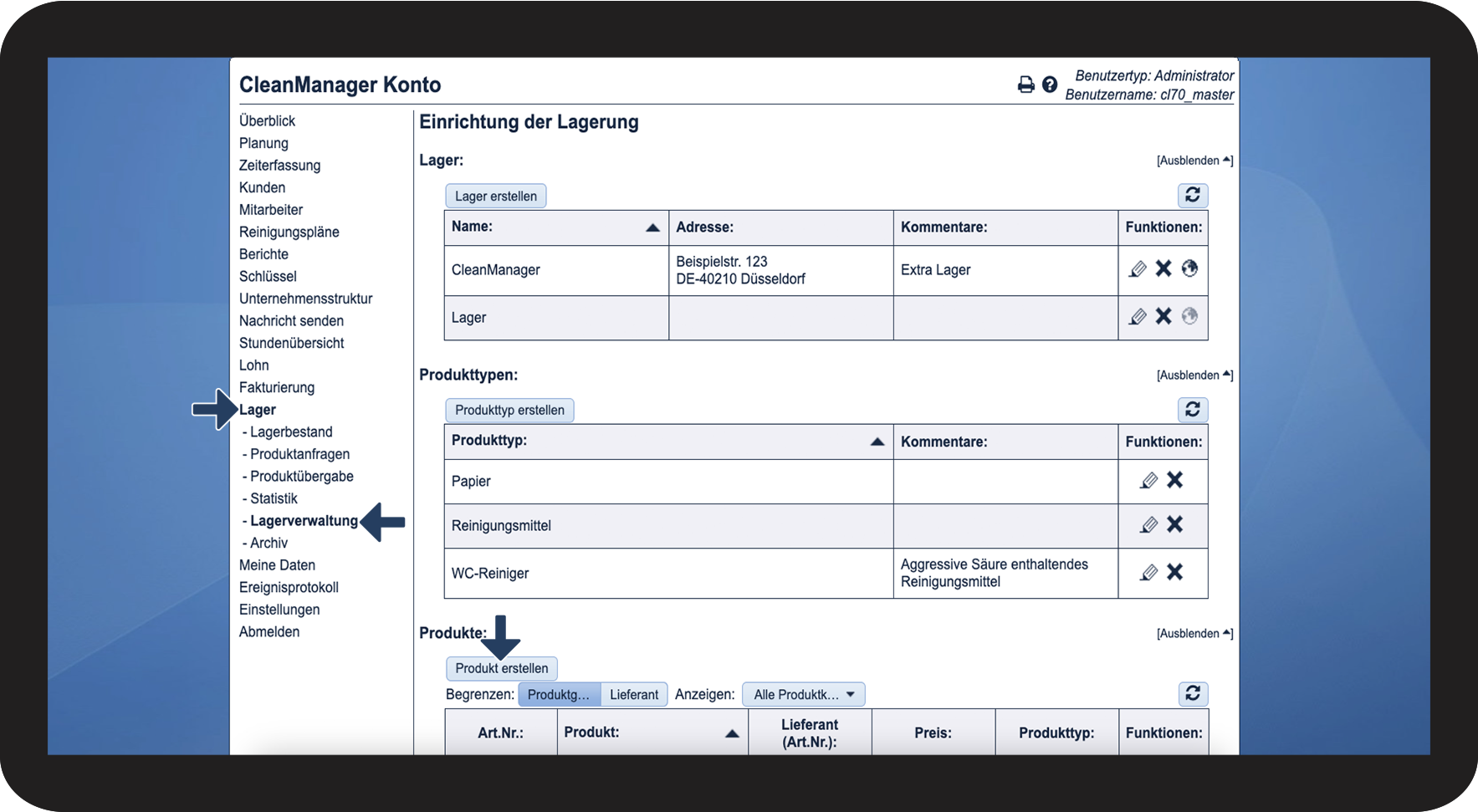
Task: Navigate to Reinigungspläne
Action: [289, 232]
